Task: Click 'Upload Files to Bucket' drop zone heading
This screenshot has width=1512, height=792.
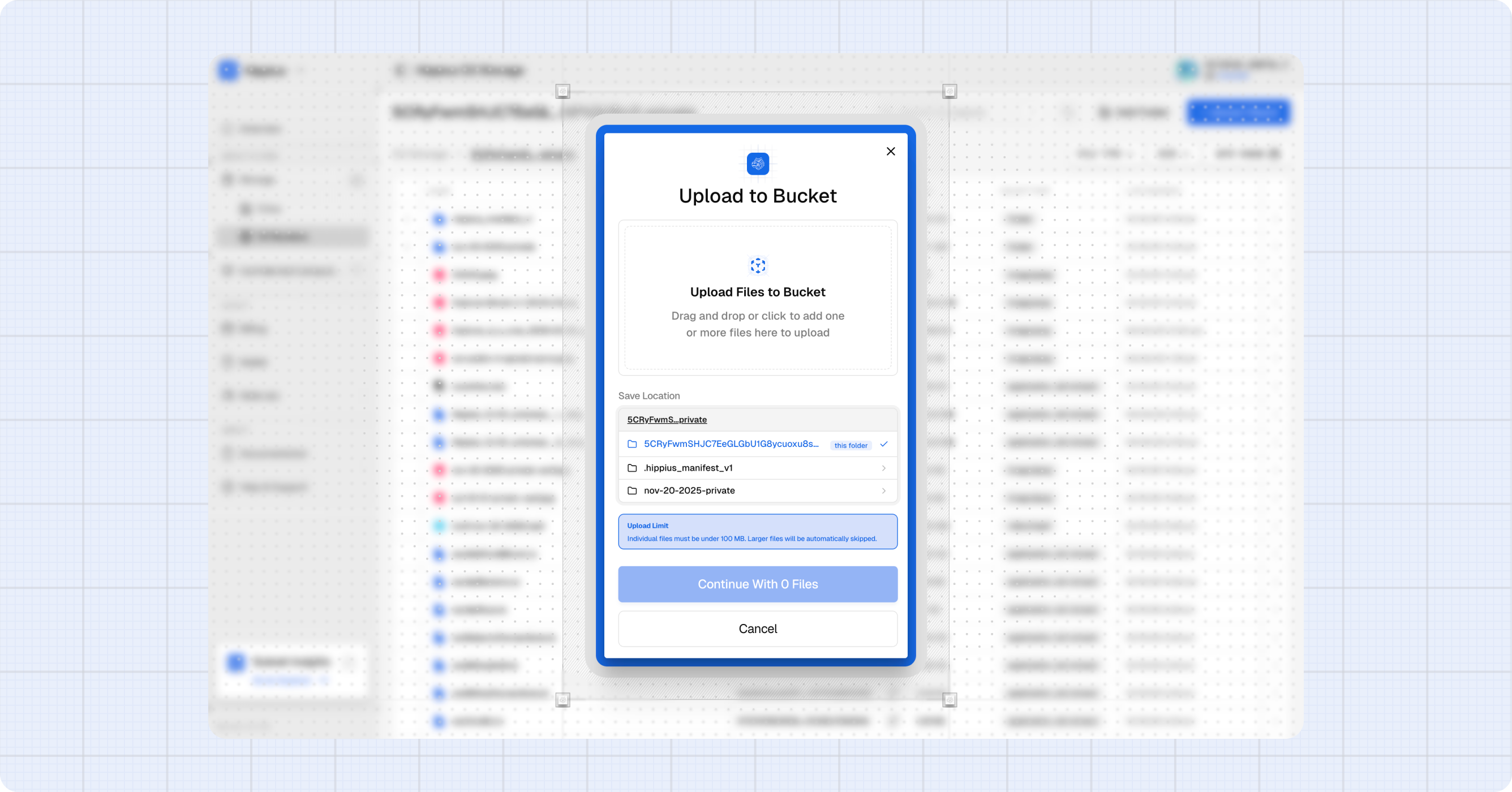Action: coord(758,292)
